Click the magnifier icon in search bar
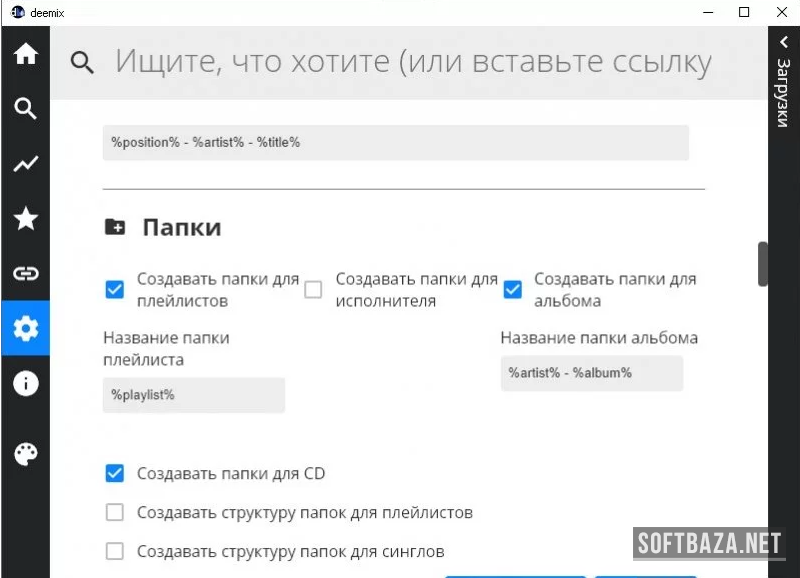 [x=83, y=63]
